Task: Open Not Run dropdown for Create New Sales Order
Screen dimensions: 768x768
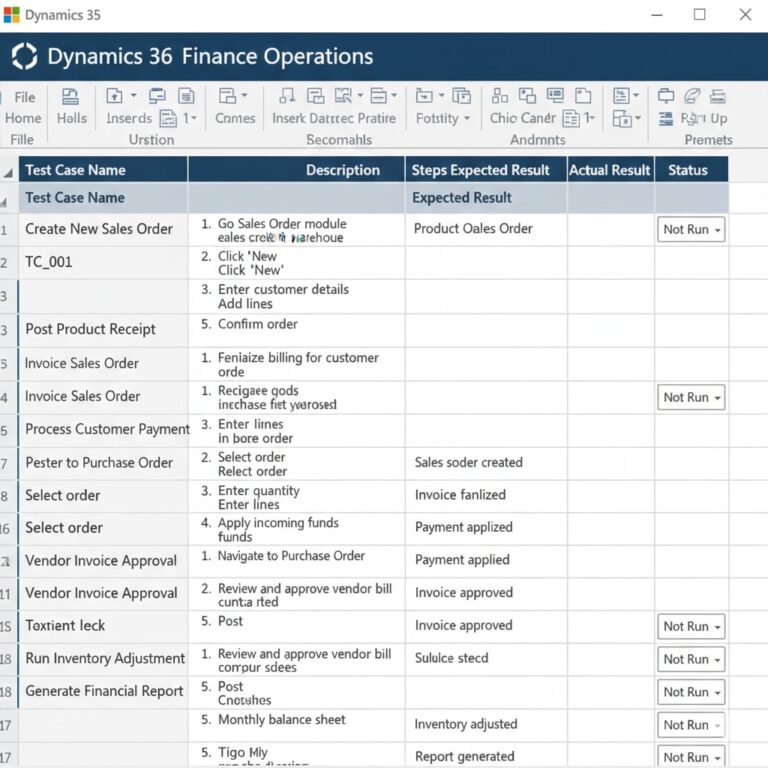Action: pos(691,229)
